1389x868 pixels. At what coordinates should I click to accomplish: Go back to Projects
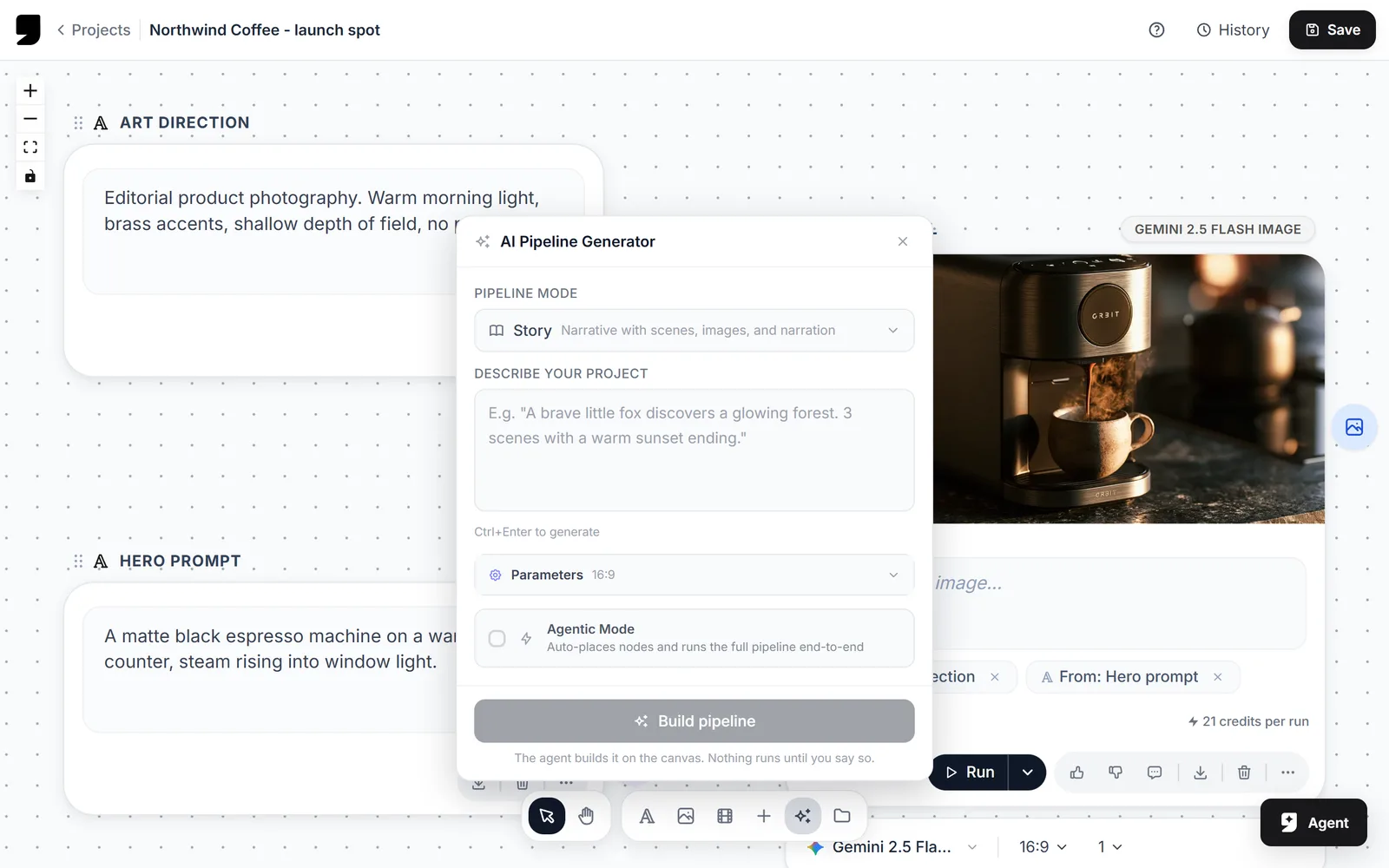(x=94, y=30)
